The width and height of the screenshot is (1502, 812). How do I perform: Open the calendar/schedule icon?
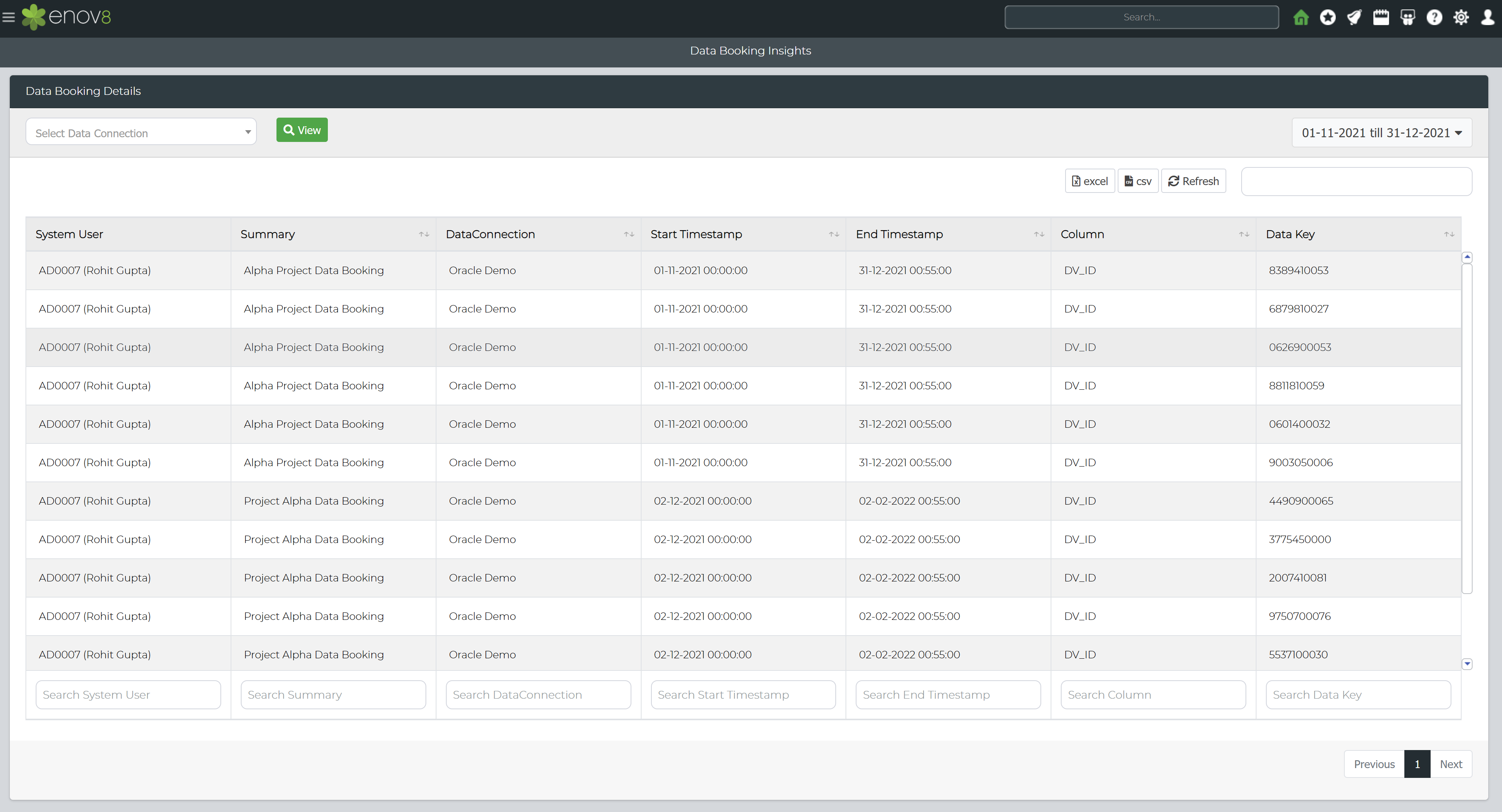tap(1383, 17)
